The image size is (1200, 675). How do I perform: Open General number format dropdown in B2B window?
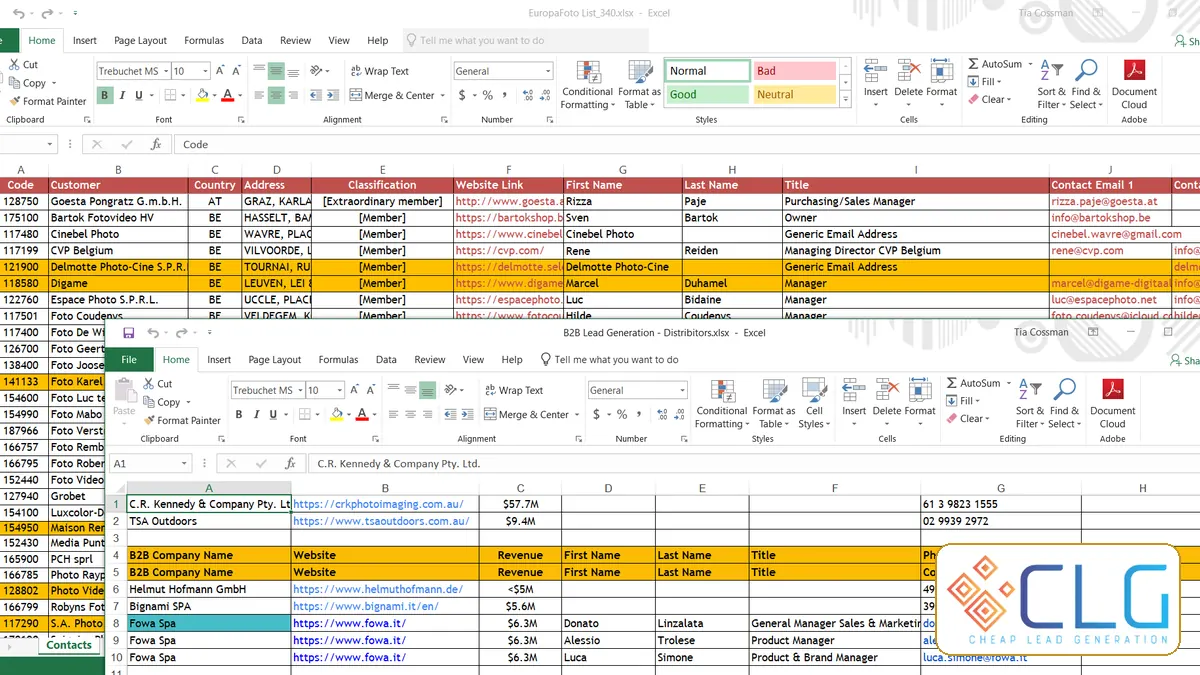click(683, 390)
